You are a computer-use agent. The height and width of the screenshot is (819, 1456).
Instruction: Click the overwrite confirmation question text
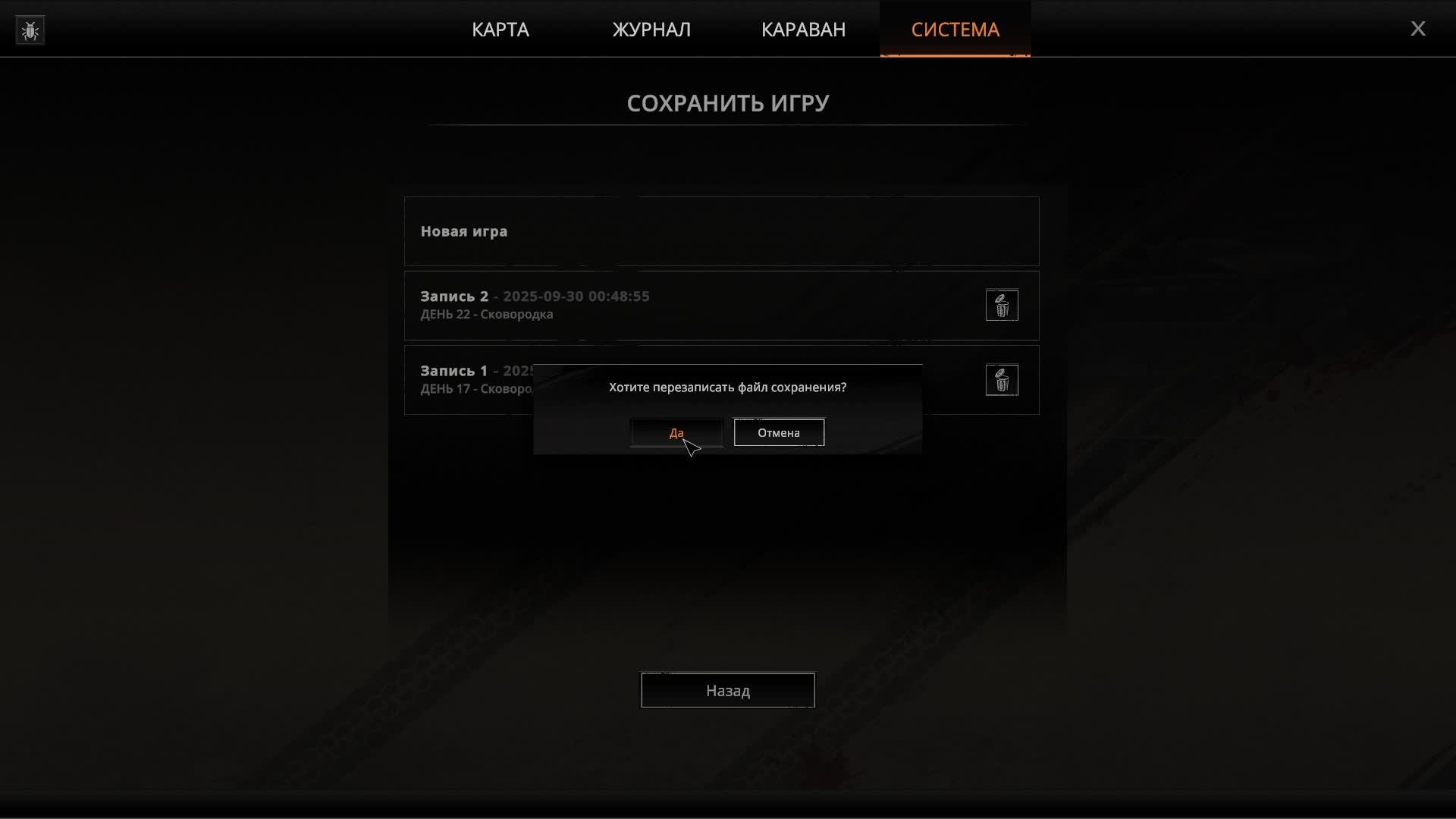click(728, 388)
